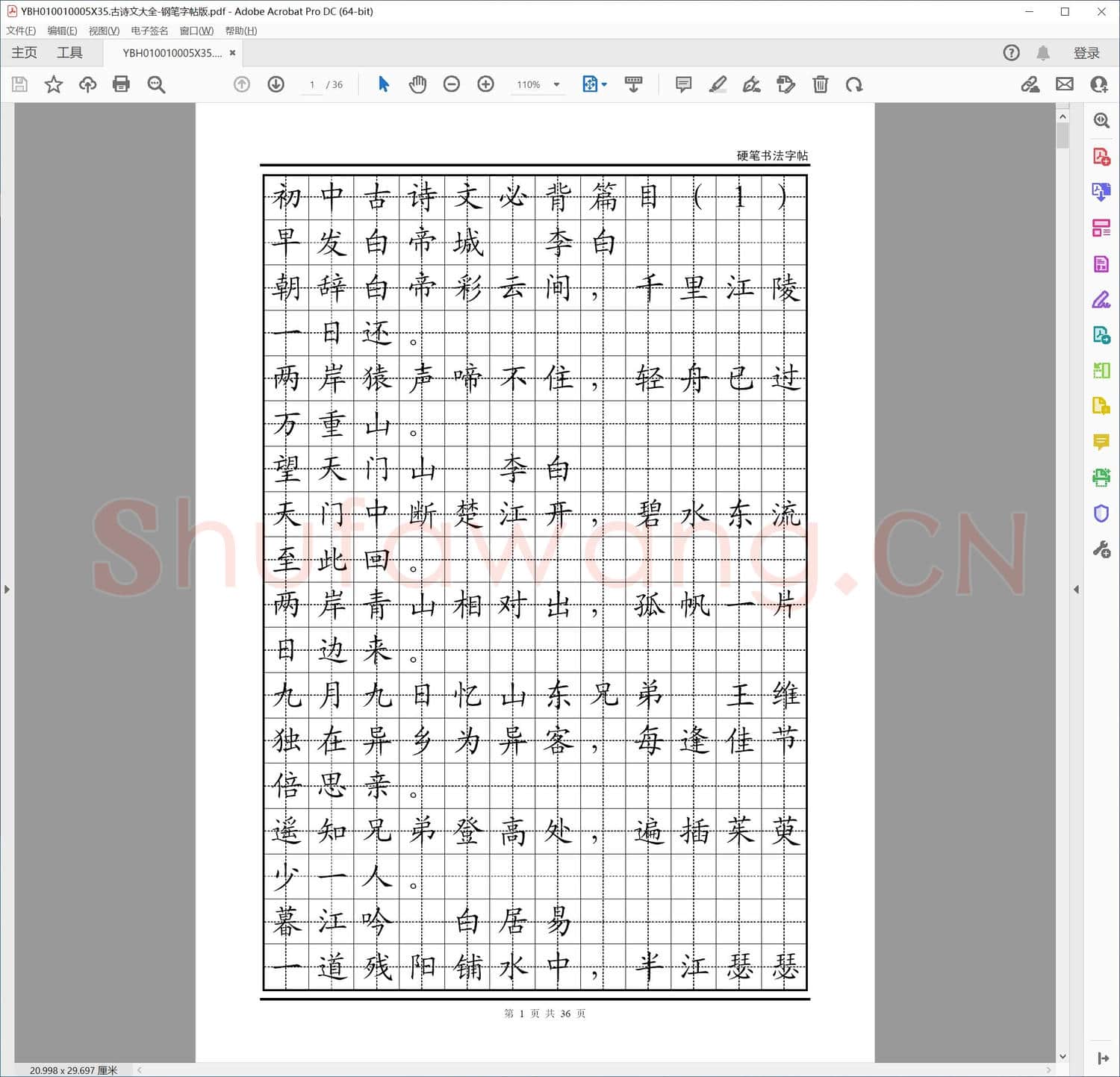1120x1077 pixels.
Task: Collapse the right tools pane arrow
Action: pos(1076,589)
